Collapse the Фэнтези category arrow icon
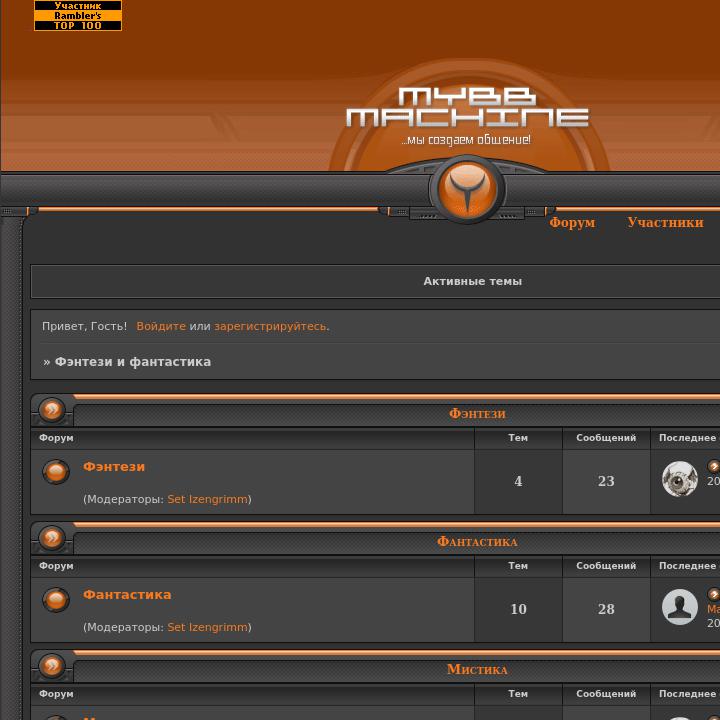 [x=52, y=410]
